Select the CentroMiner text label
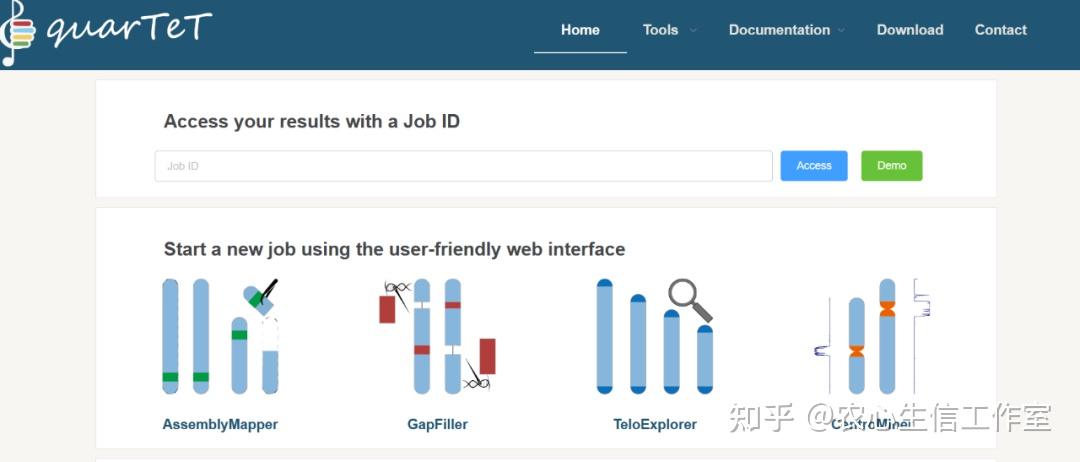1080x462 pixels. [872, 424]
